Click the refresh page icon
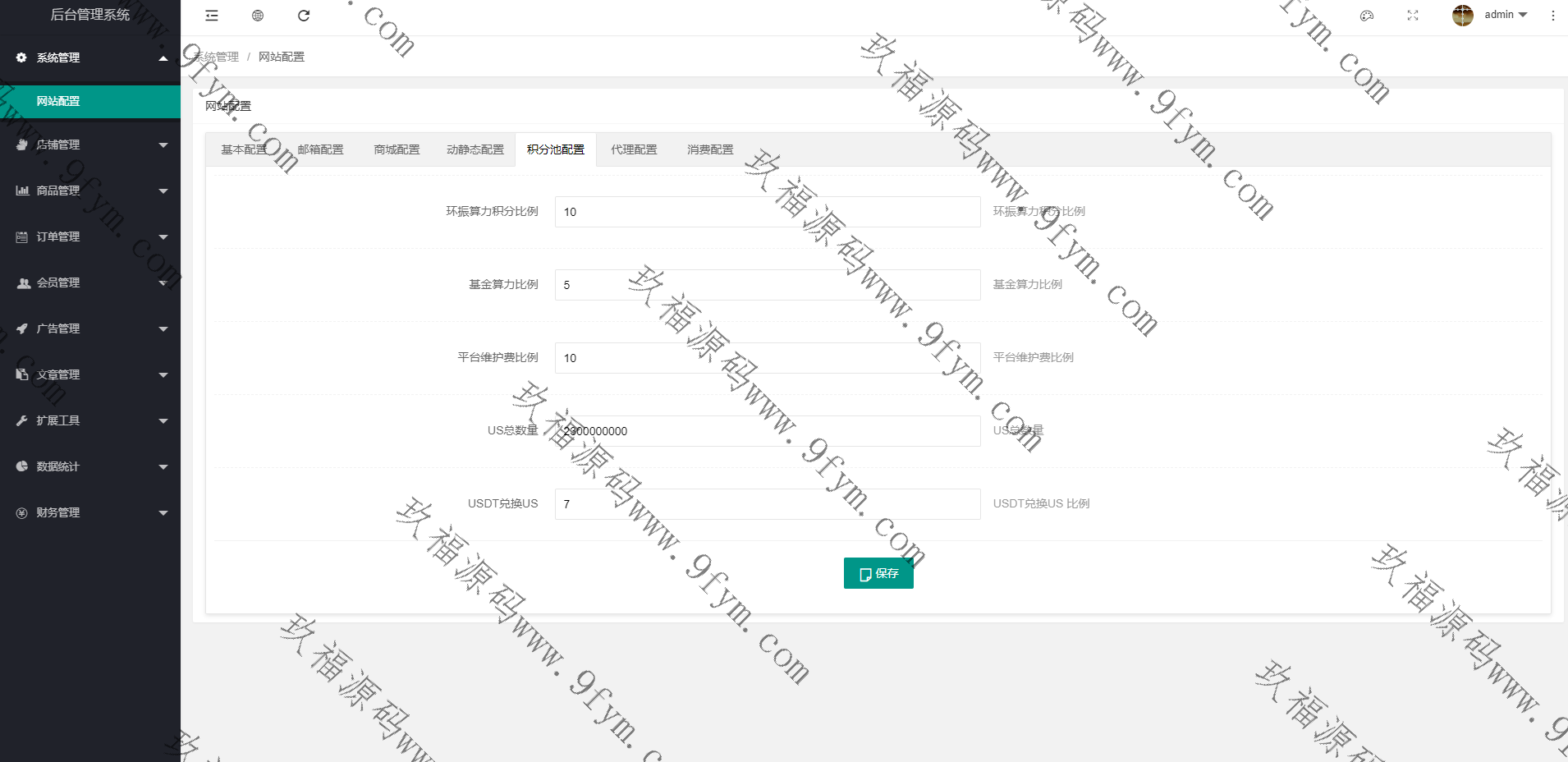The image size is (1568, 762). (x=304, y=16)
